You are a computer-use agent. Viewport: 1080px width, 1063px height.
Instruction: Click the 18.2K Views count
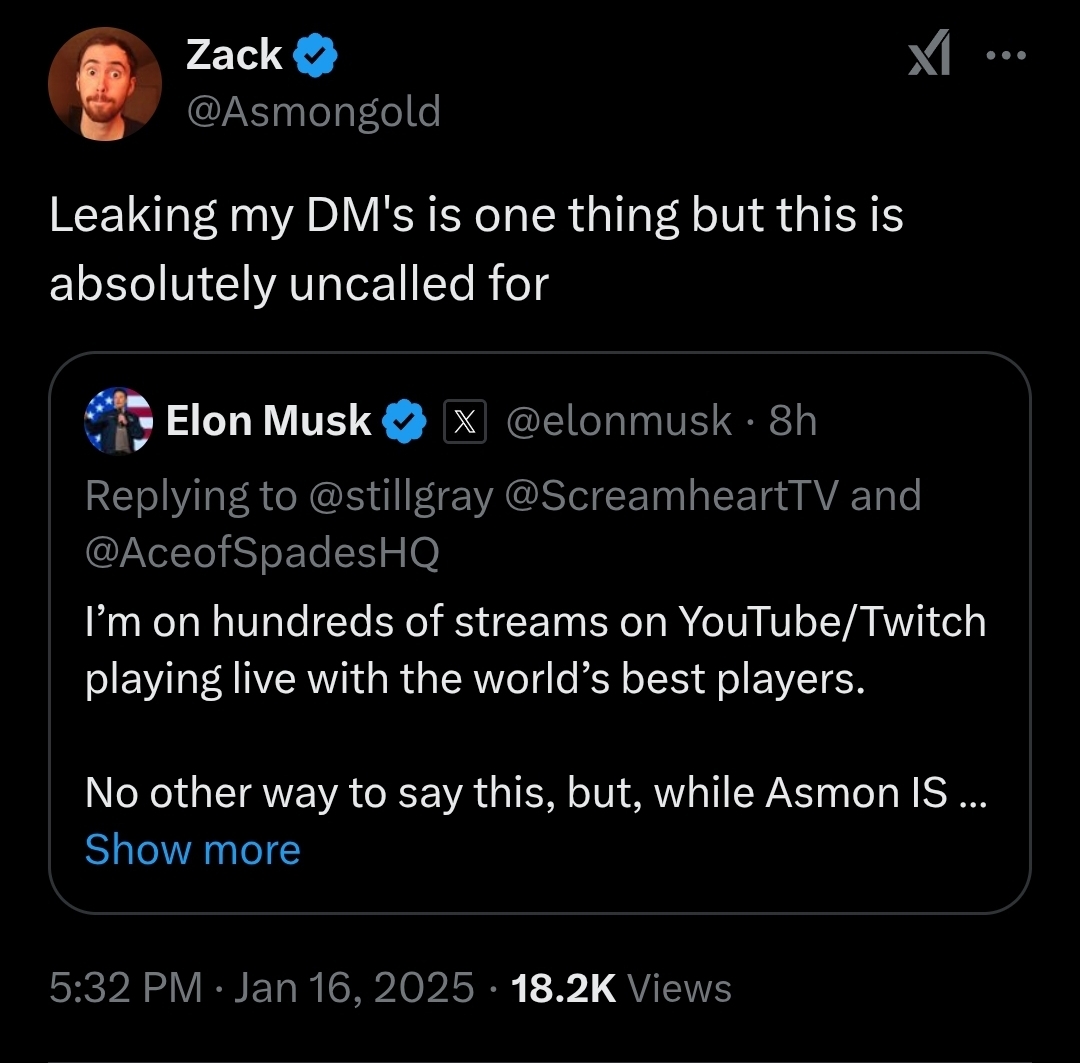tap(620, 988)
